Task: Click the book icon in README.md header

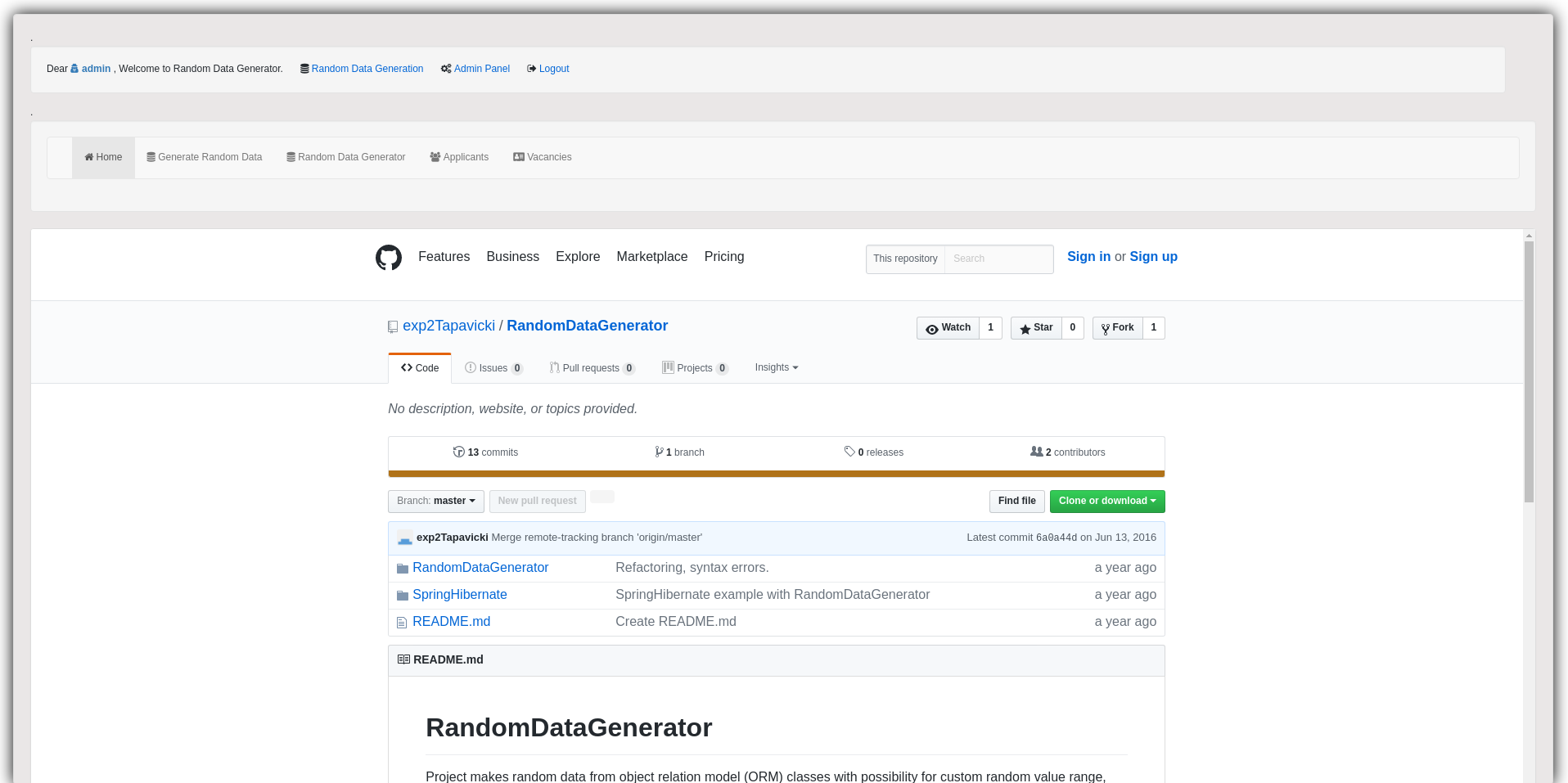Action: 403,659
